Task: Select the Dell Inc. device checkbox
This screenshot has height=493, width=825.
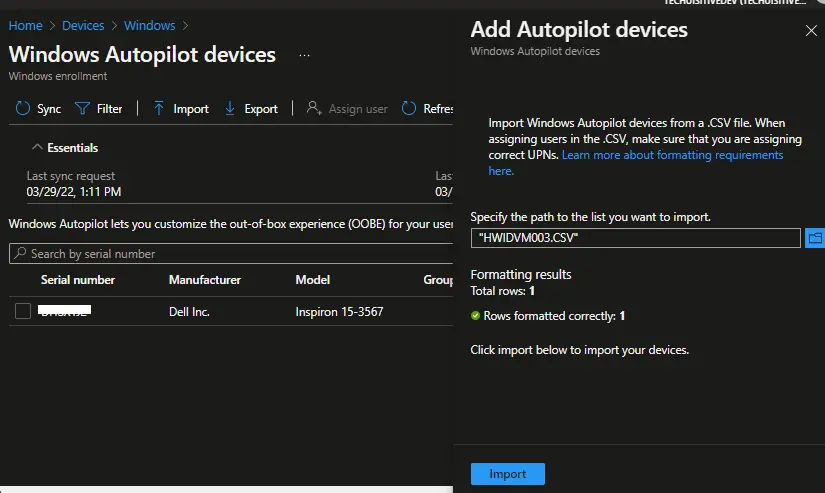Action: [x=23, y=311]
